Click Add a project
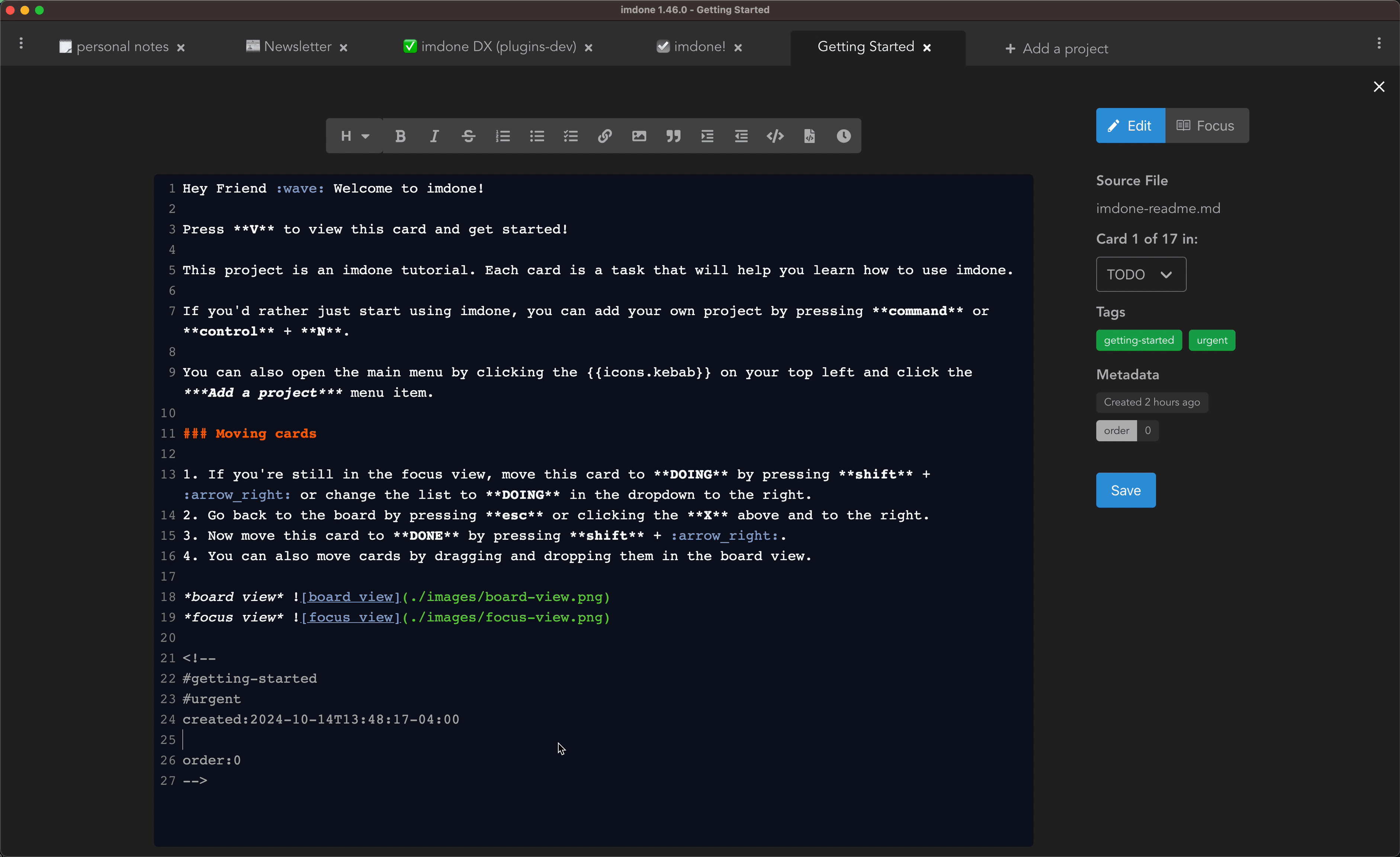 1057,49
